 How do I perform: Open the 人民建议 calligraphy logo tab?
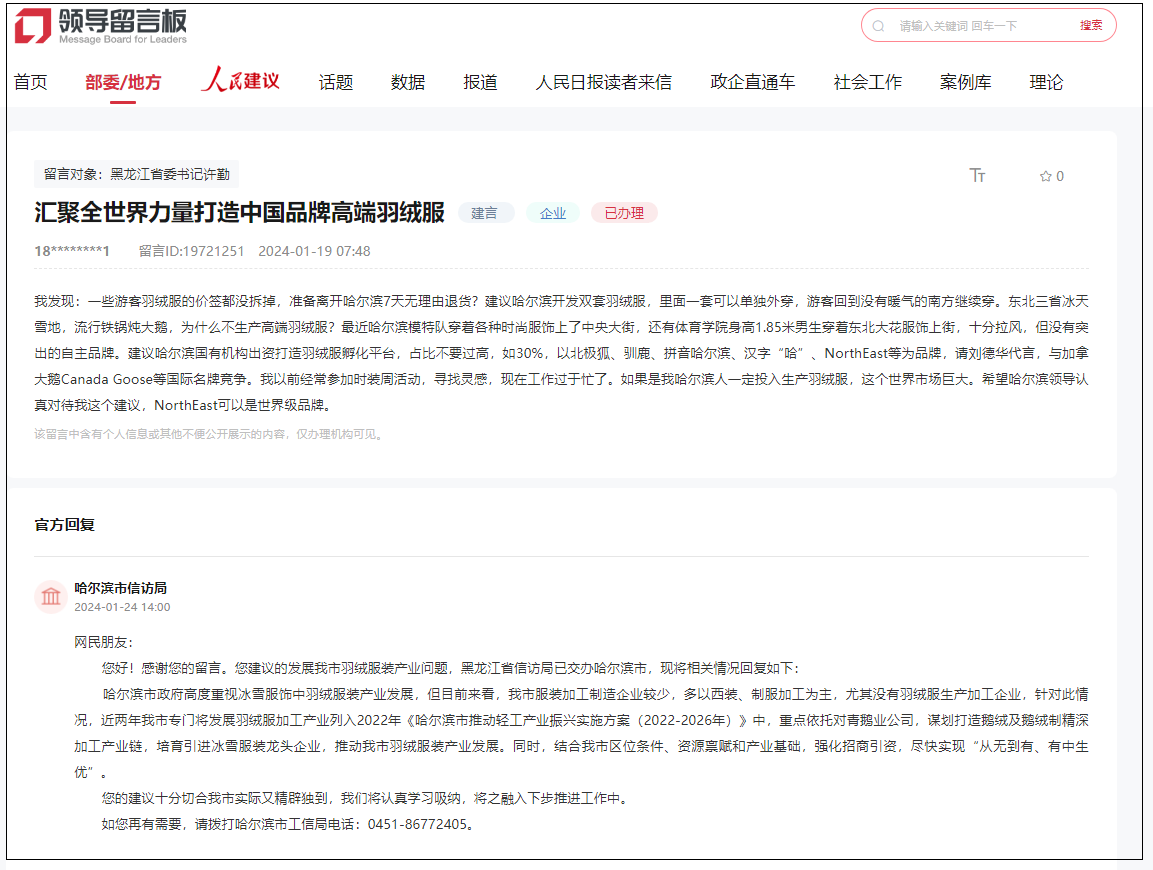[240, 81]
